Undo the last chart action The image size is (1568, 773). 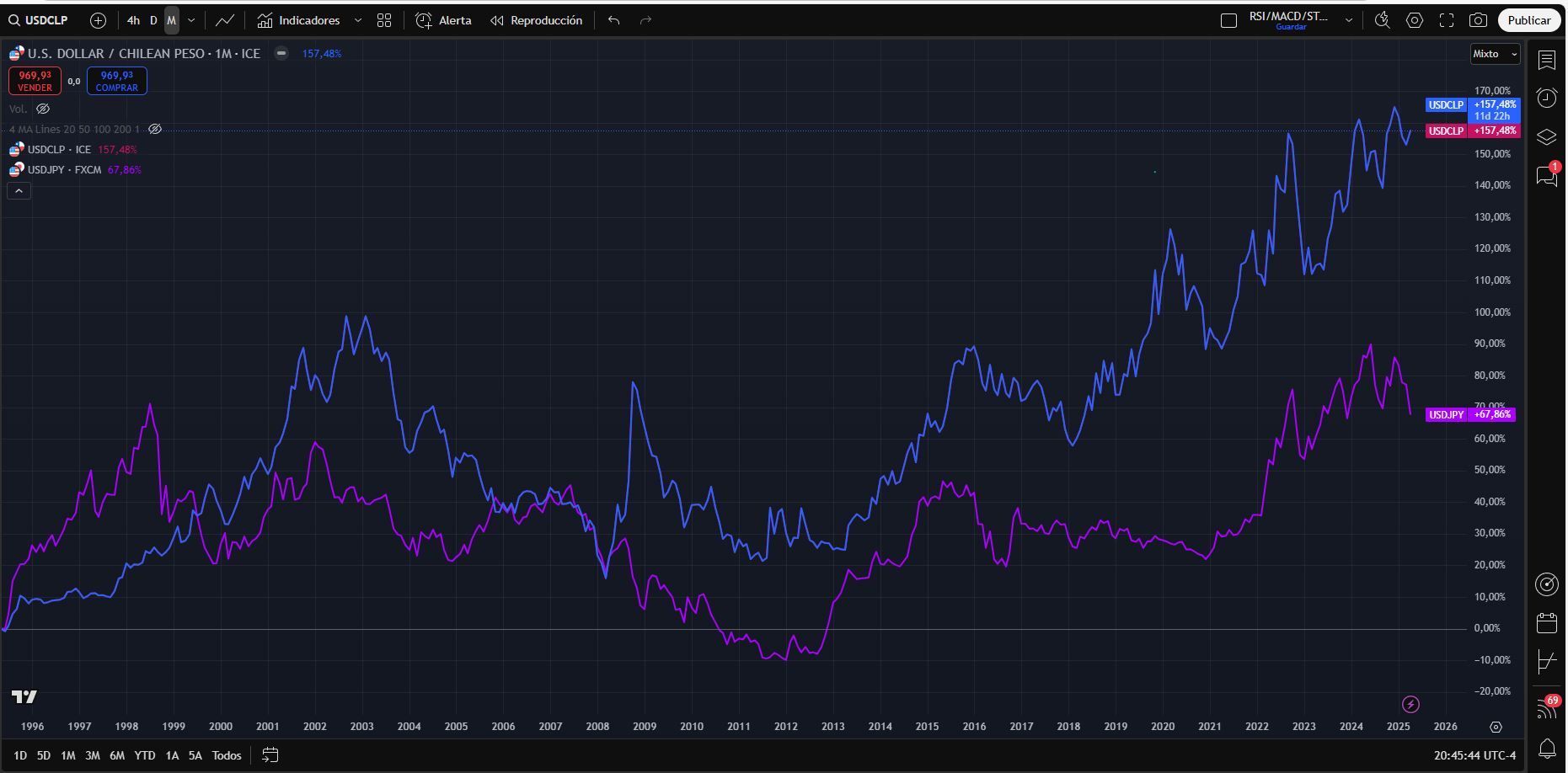pyautogui.click(x=614, y=20)
